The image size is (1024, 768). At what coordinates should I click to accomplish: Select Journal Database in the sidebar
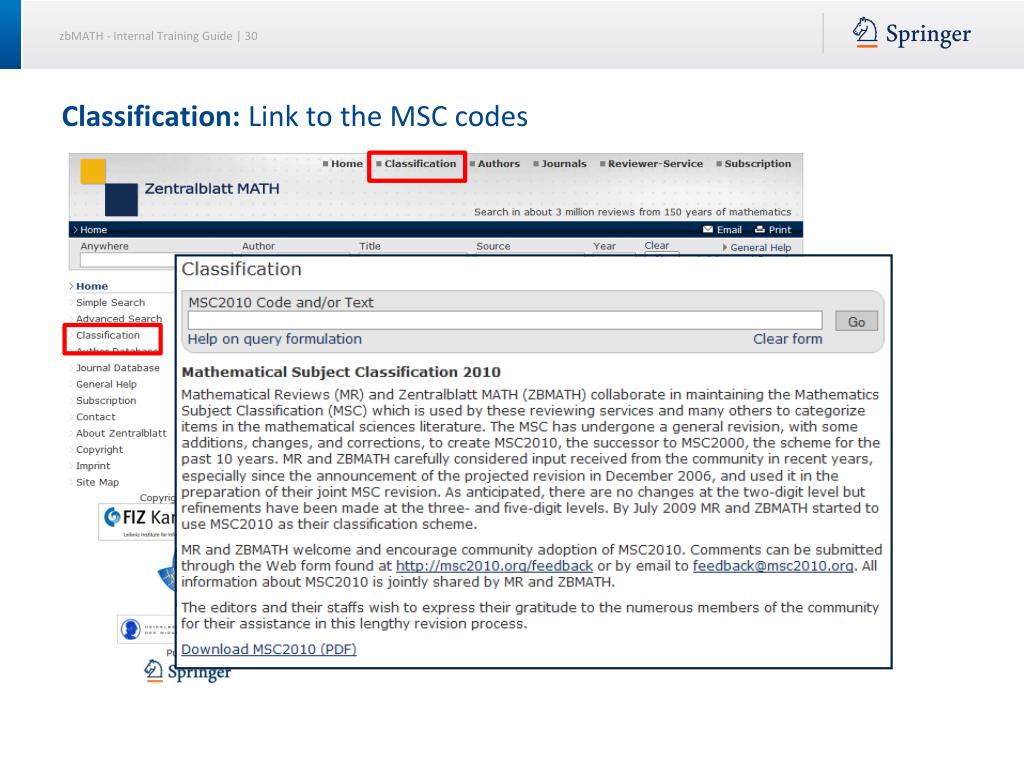118,368
